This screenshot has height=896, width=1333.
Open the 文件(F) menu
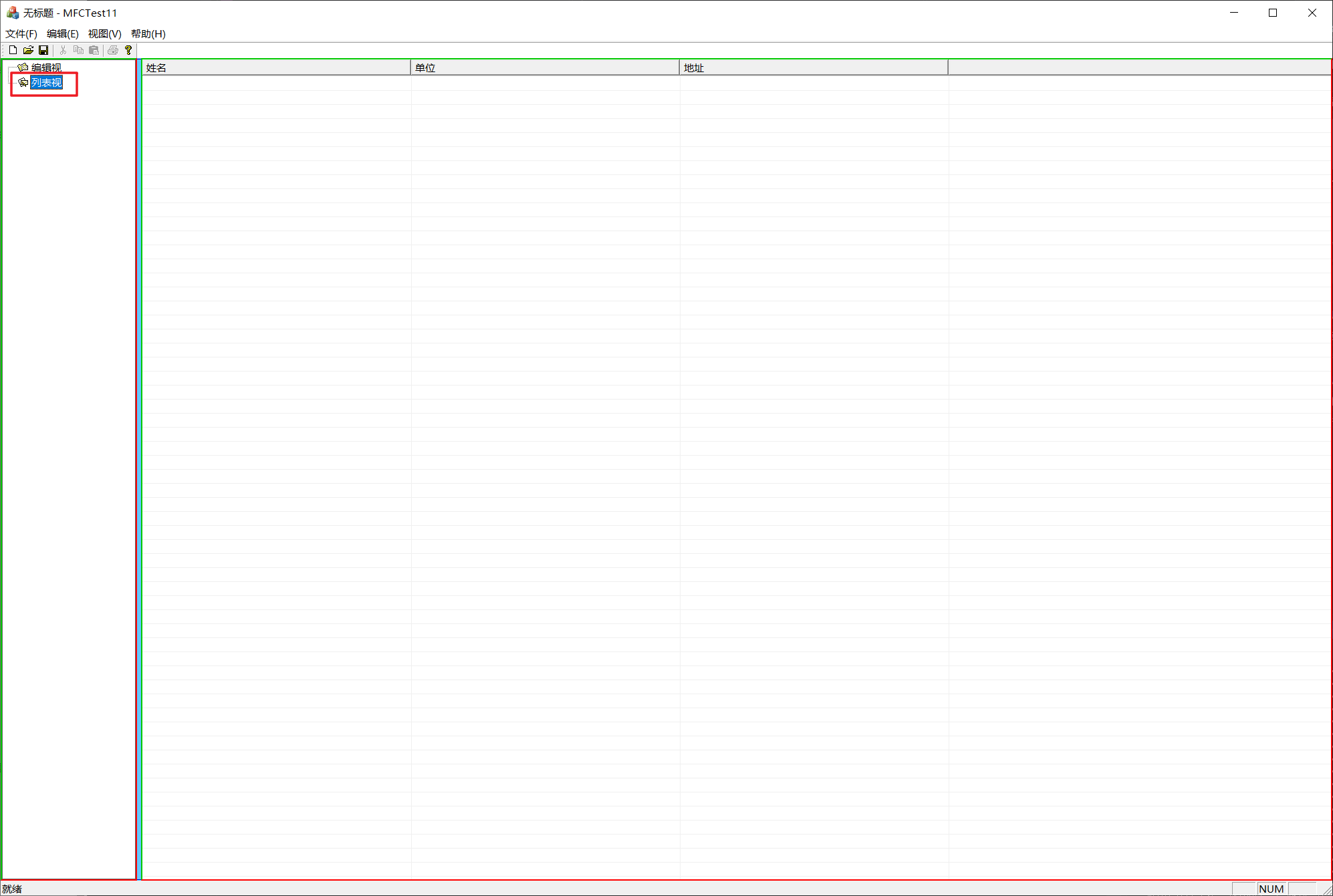[21, 33]
